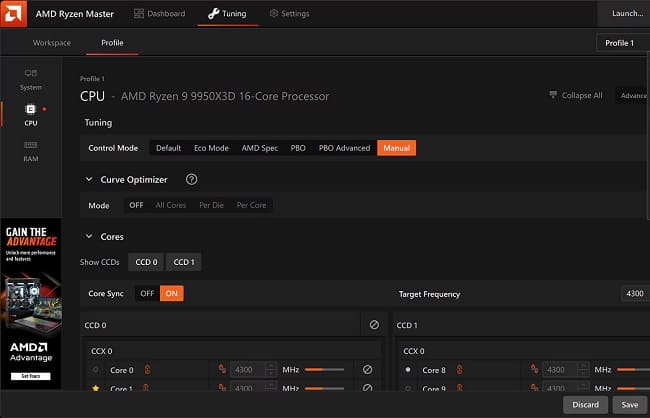The image size is (650, 418).
Task: Click the Core 8 link icon
Action: (459, 369)
